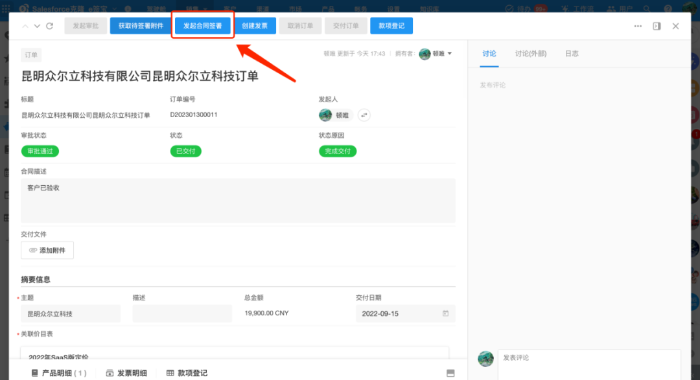The height and width of the screenshot is (380, 700).
Task: Switch to the 讨论(外部) tab
Action: tap(531, 54)
